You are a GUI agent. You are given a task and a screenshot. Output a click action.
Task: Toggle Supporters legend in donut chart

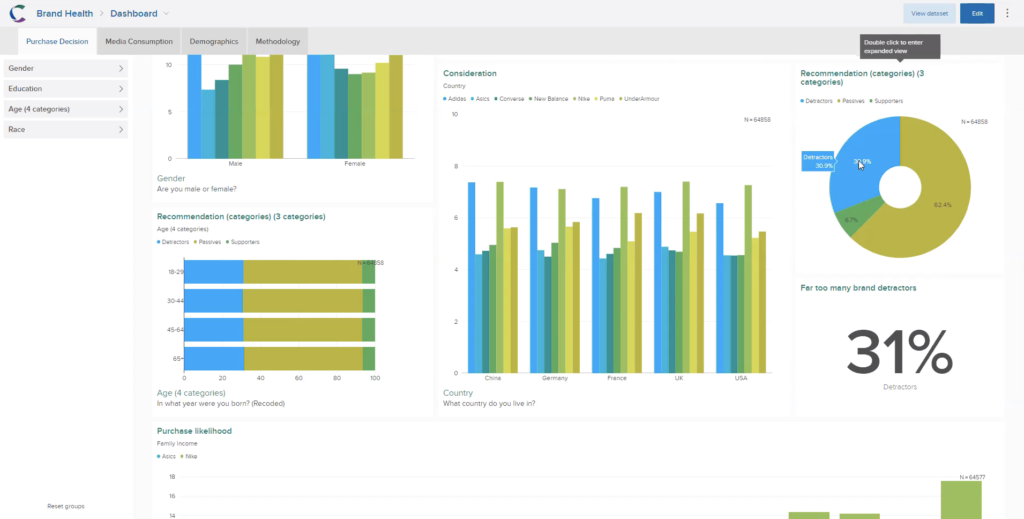click(887, 101)
